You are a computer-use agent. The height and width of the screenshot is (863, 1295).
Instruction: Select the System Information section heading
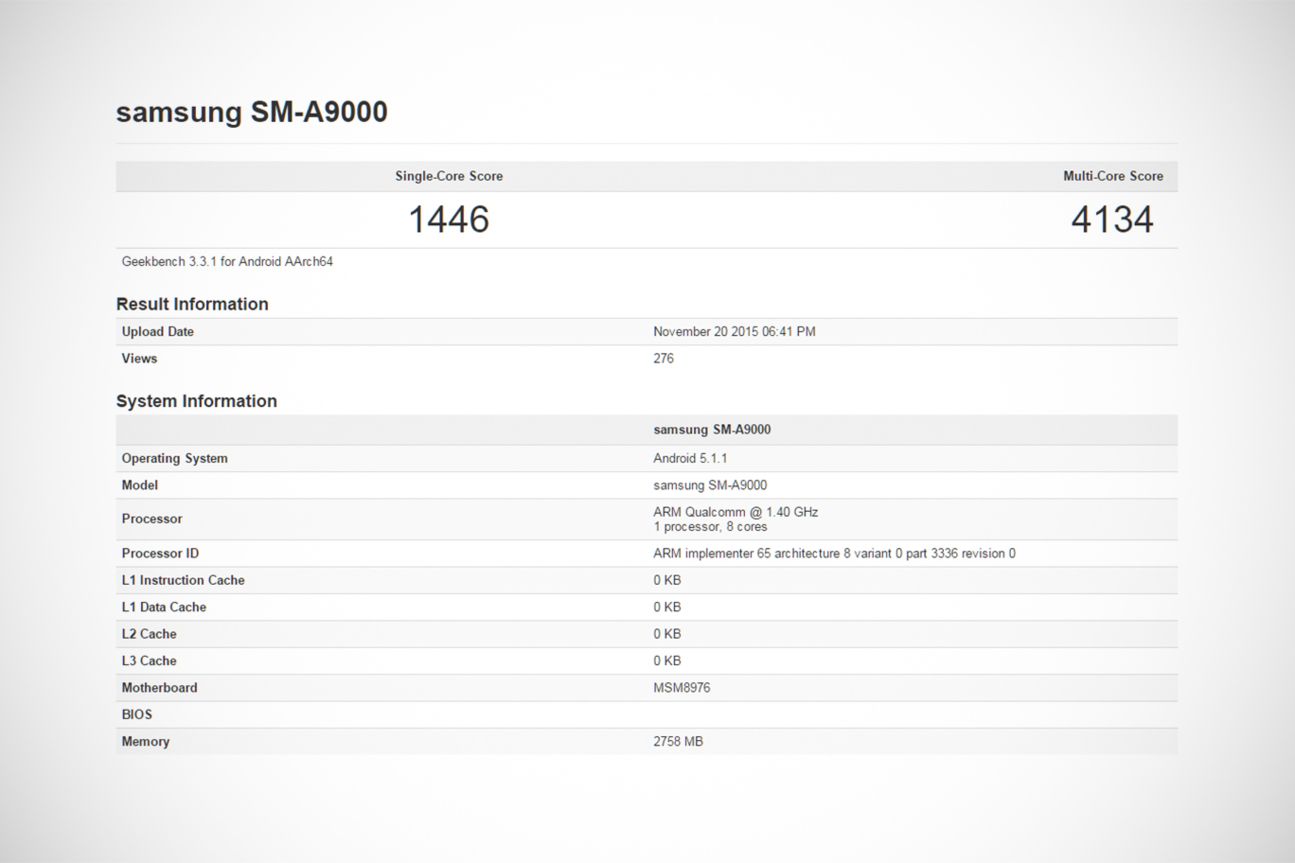click(196, 401)
